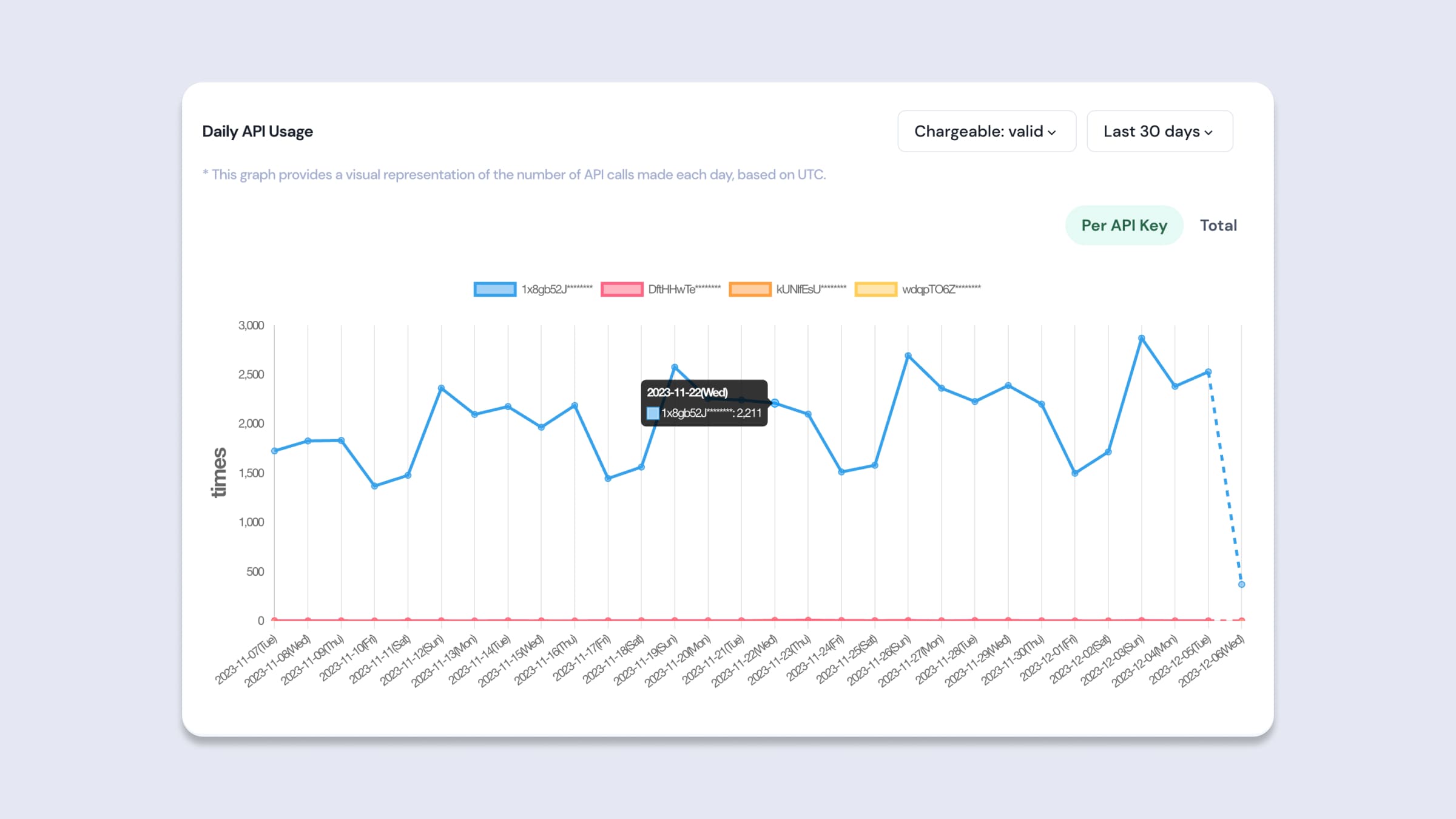Click the blue data point on 2023-11-19(Sun)

coord(675,367)
